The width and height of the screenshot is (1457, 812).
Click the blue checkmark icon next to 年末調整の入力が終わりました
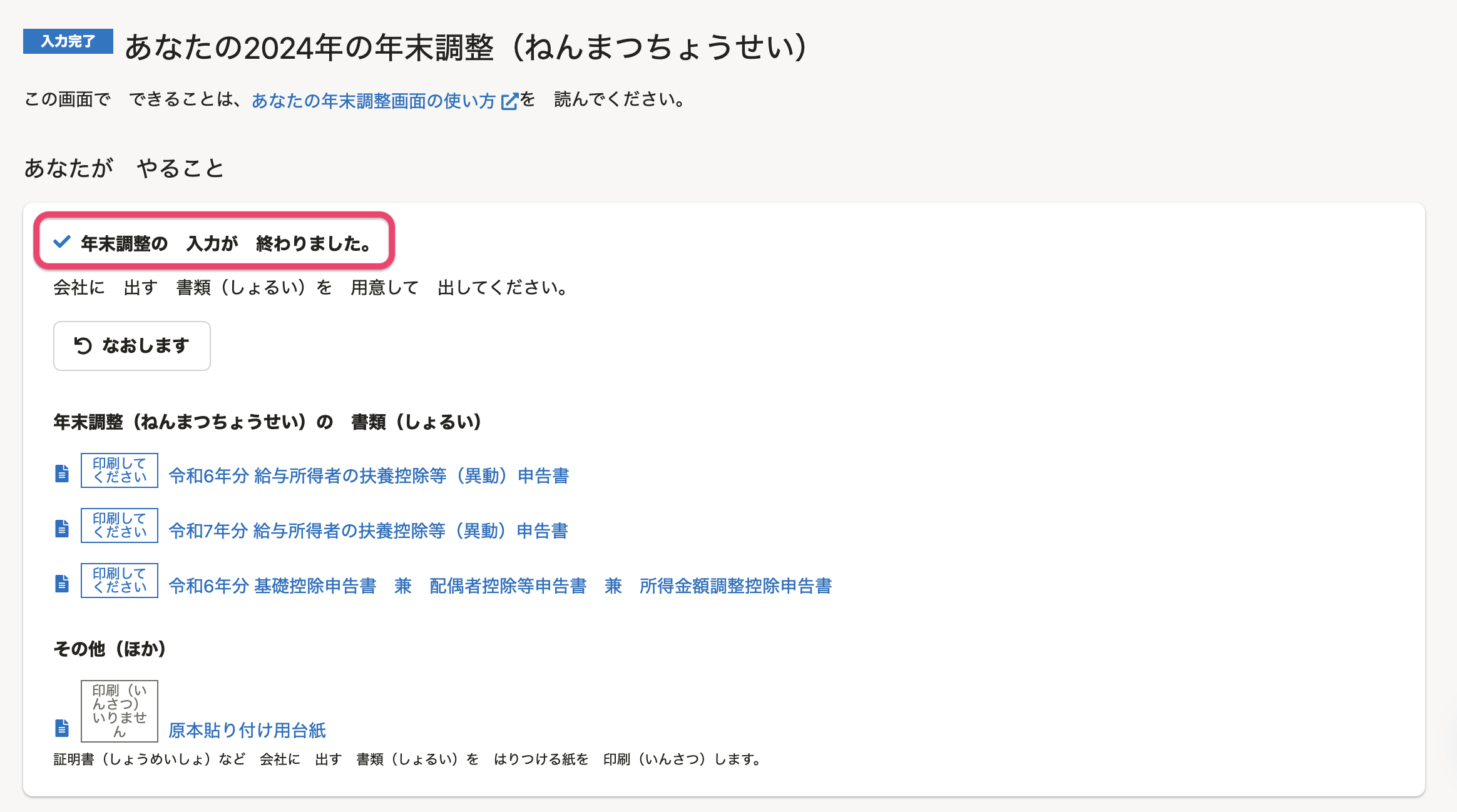click(x=62, y=242)
